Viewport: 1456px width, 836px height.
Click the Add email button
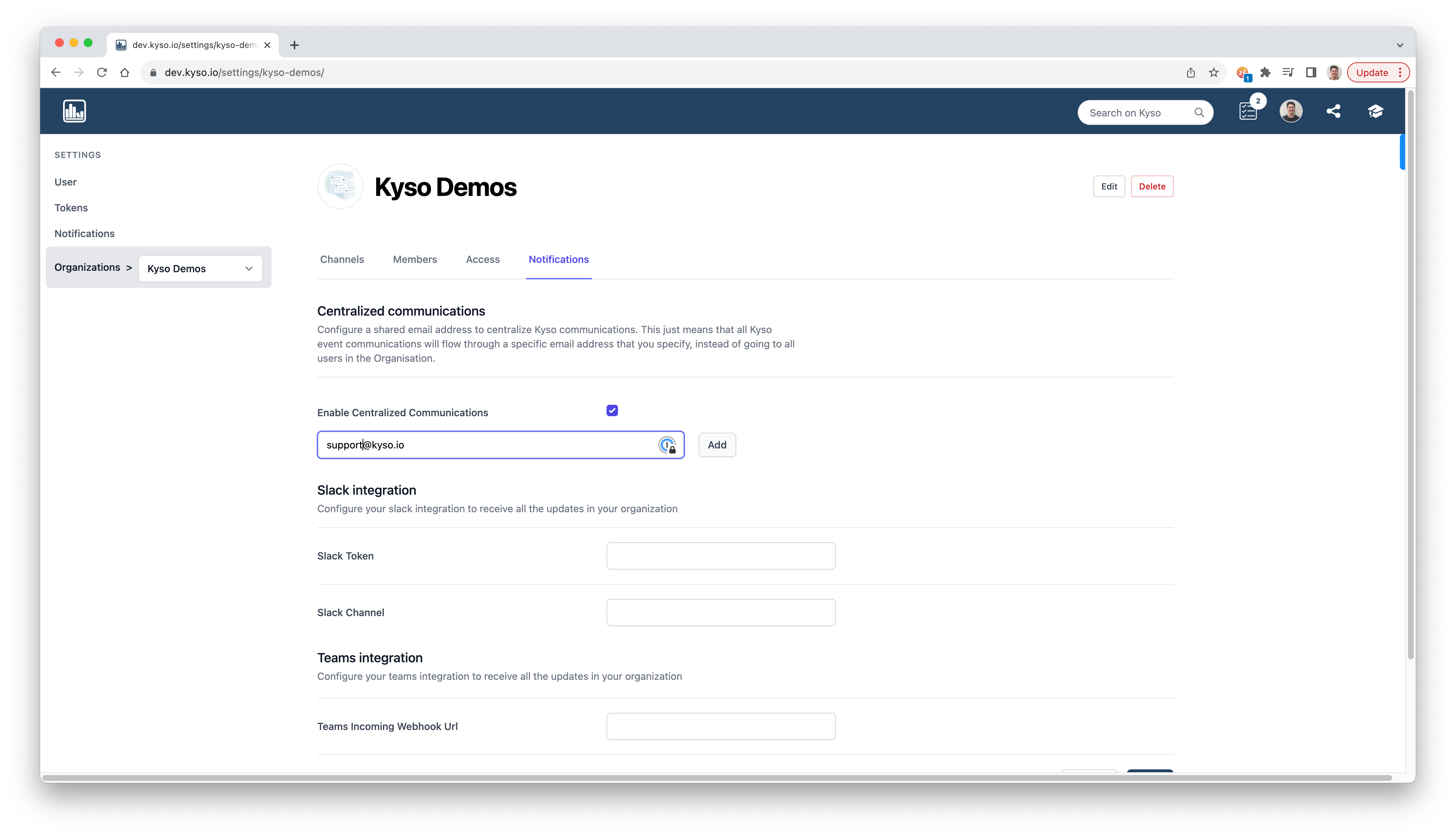[717, 445]
